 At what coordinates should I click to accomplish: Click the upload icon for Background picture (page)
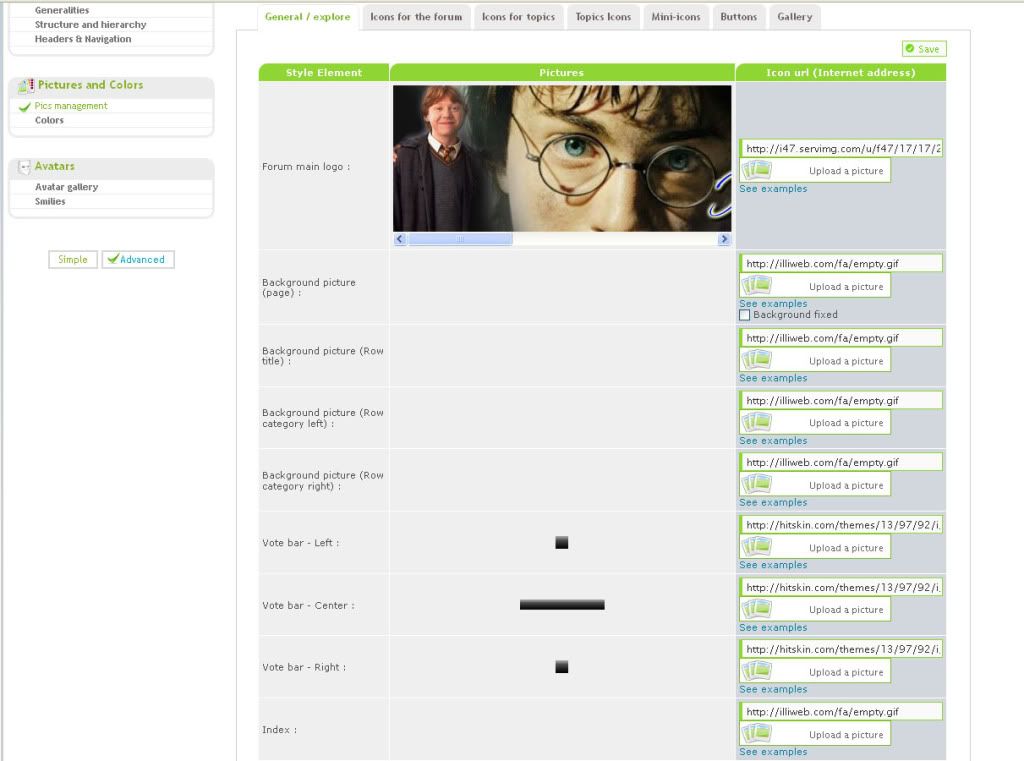pyautogui.click(x=757, y=286)
